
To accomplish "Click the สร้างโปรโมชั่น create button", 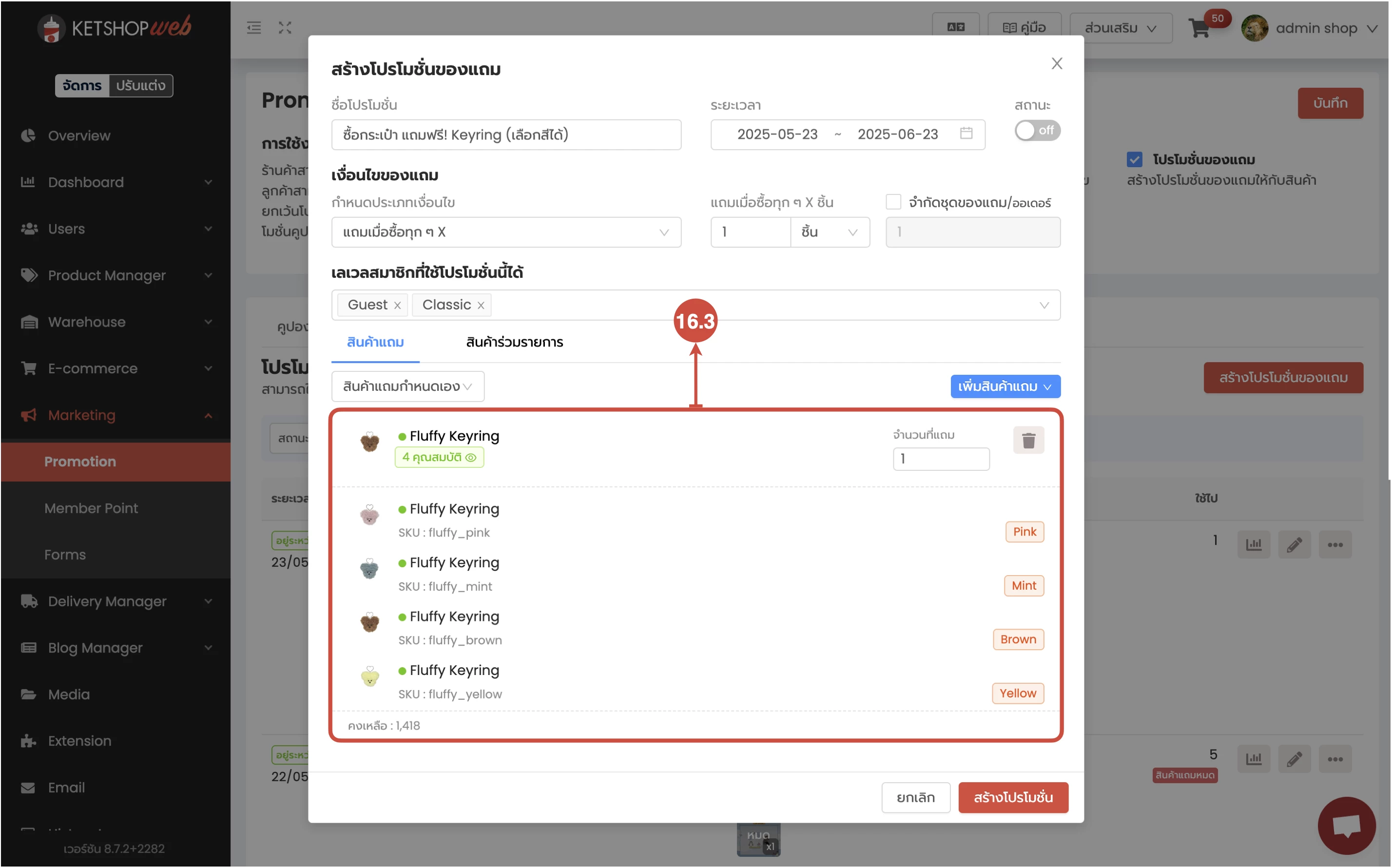I will point(1013,797).
